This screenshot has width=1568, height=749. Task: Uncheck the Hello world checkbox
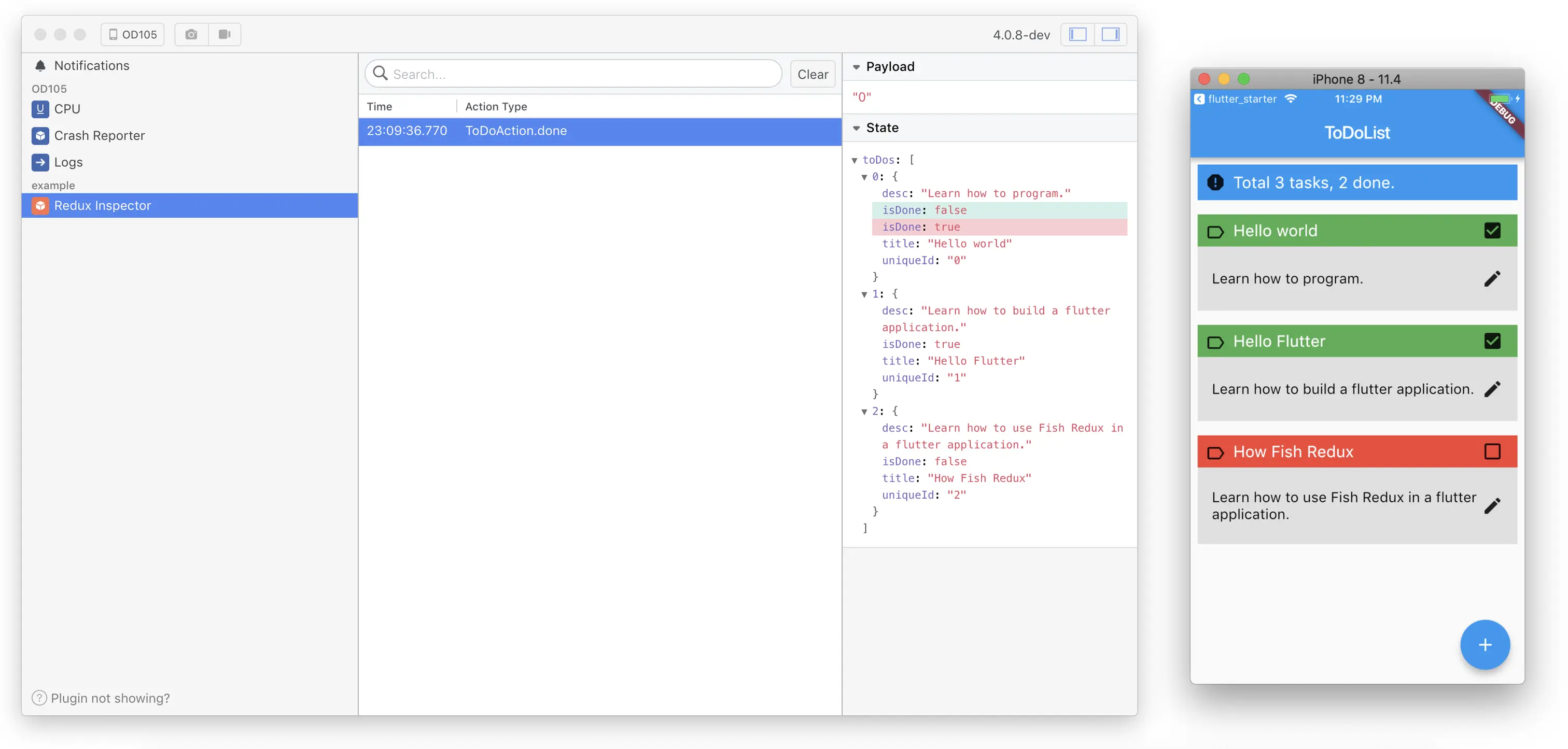click(1492, 231)
